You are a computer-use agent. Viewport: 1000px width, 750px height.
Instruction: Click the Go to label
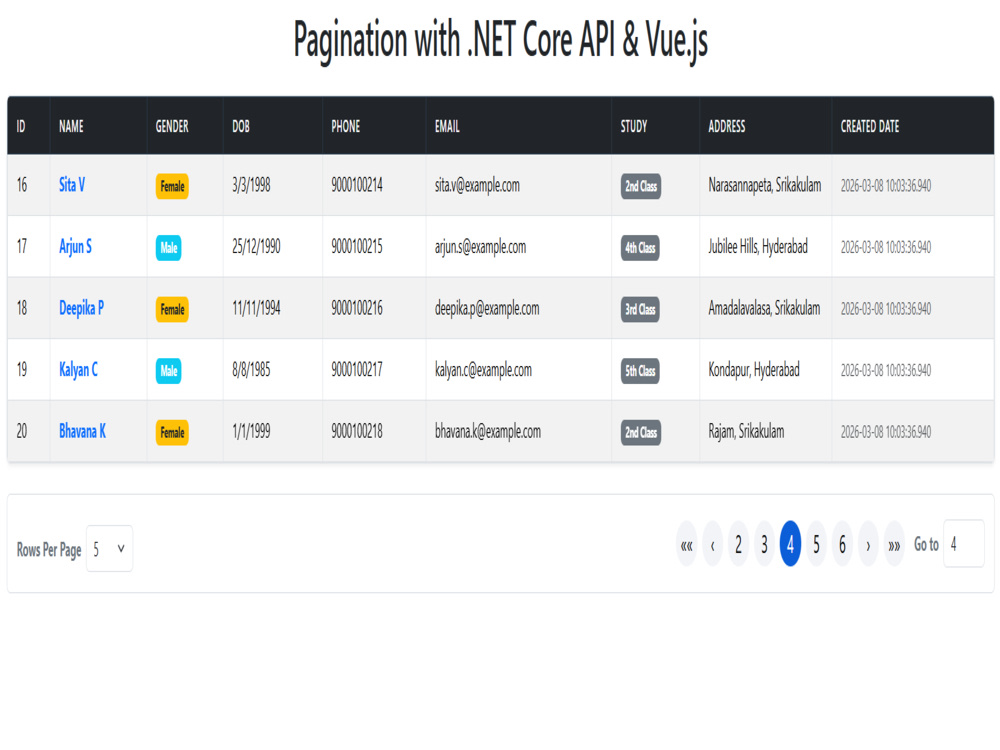tap(927, 544)
